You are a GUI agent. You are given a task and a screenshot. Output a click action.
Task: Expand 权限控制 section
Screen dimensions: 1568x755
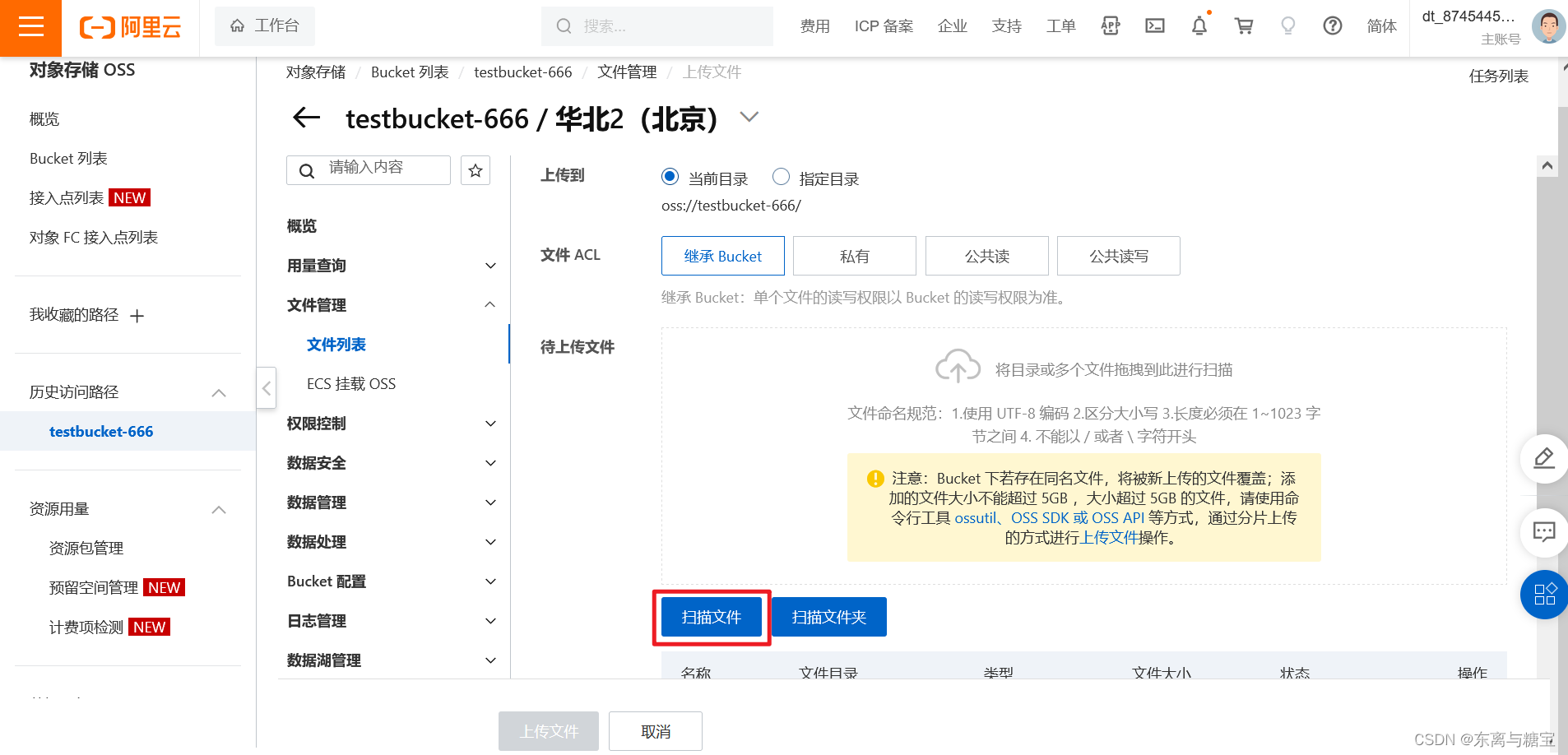392,424
